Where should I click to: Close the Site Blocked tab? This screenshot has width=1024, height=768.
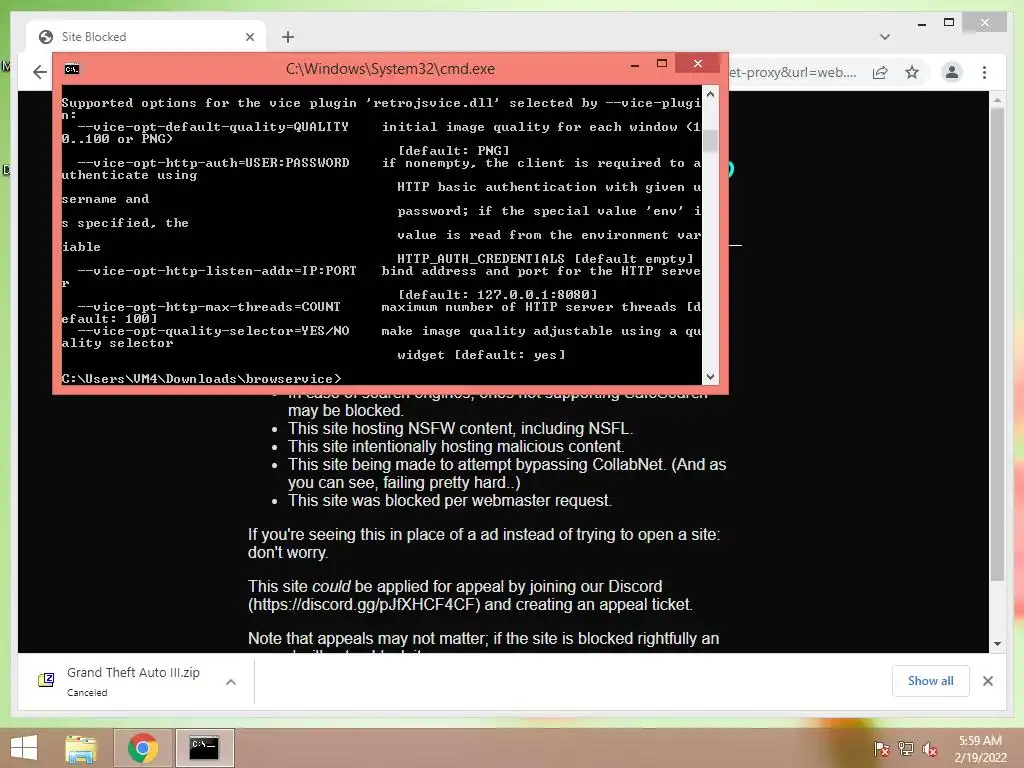tap(249, 37)
